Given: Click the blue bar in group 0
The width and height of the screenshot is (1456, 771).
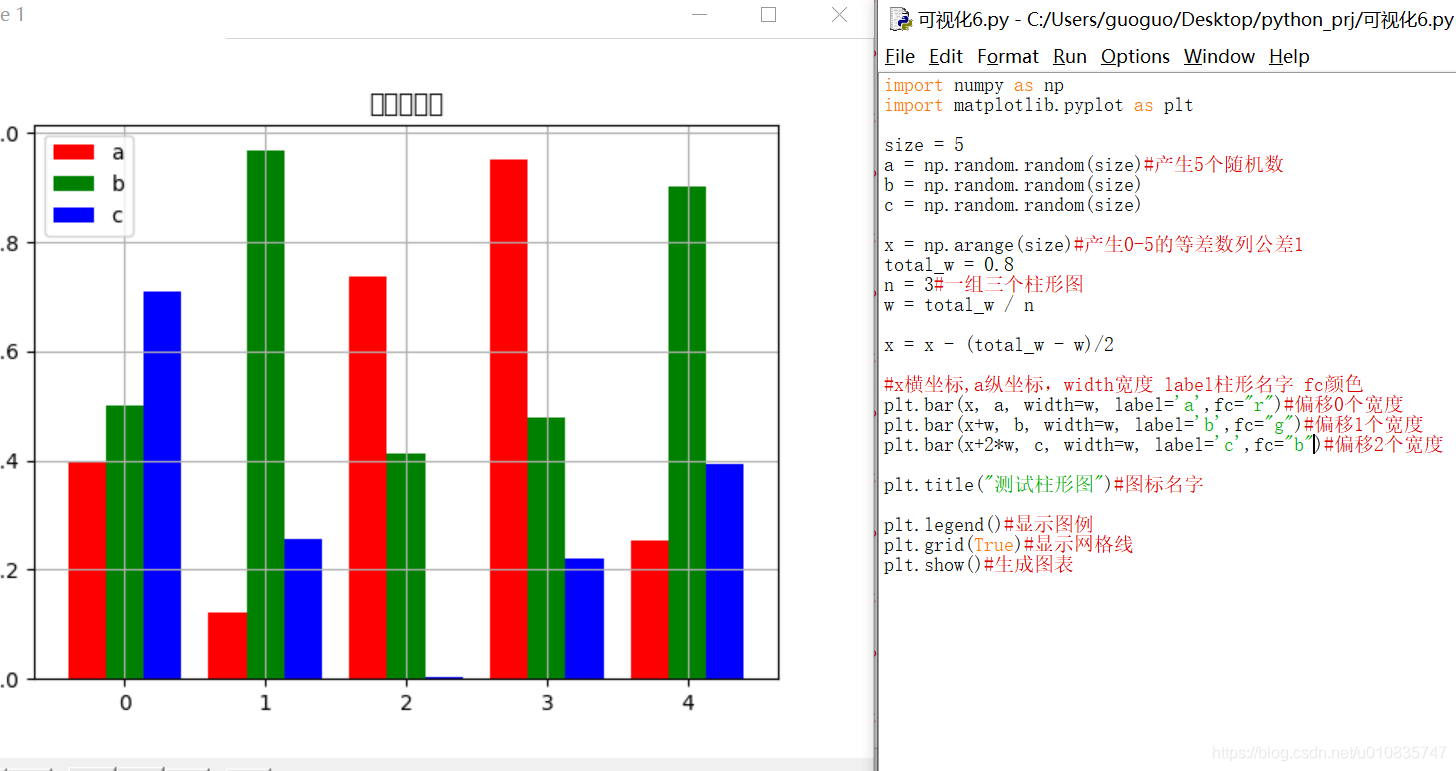Looking at the screenshot, I should pos(162,485).
